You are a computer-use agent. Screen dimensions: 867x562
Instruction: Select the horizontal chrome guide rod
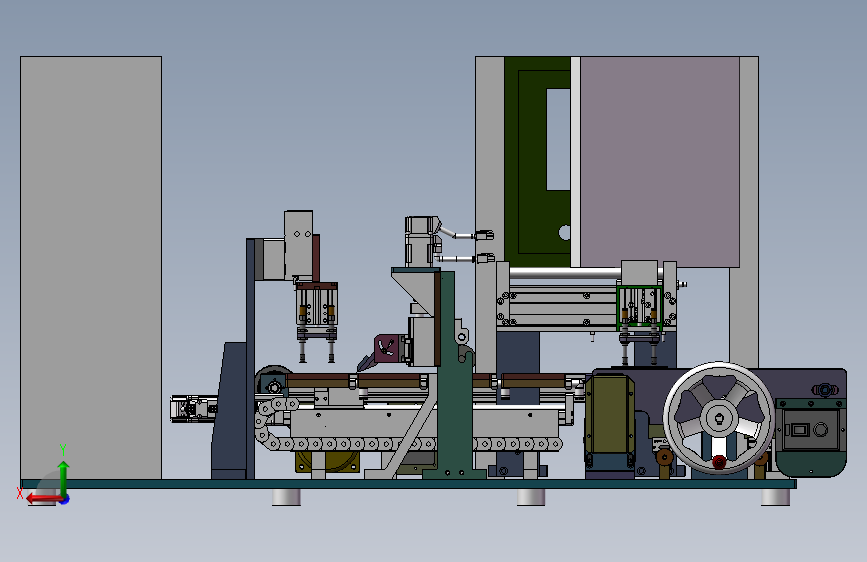pos(565,273)
